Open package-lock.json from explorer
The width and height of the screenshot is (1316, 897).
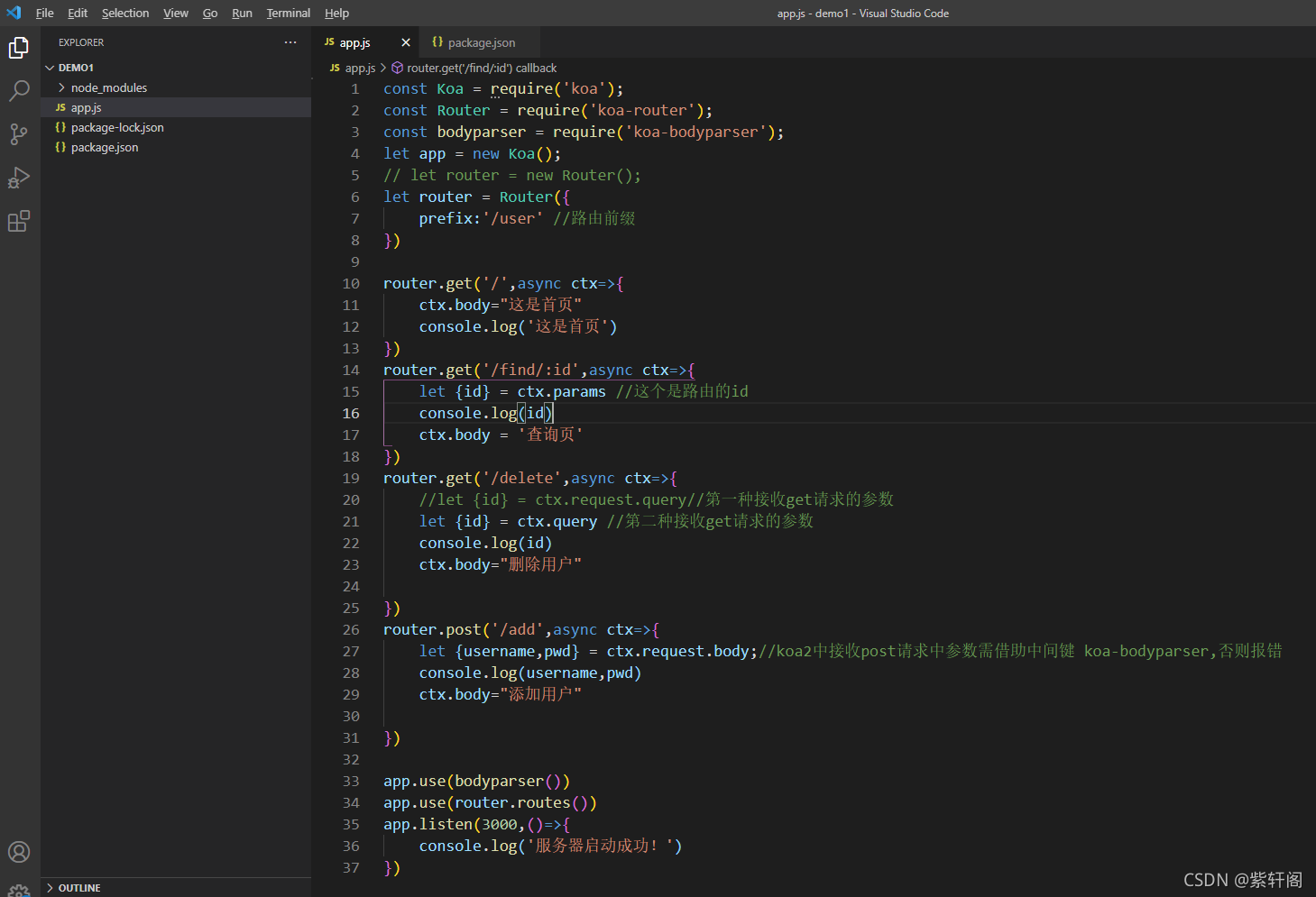176,127
